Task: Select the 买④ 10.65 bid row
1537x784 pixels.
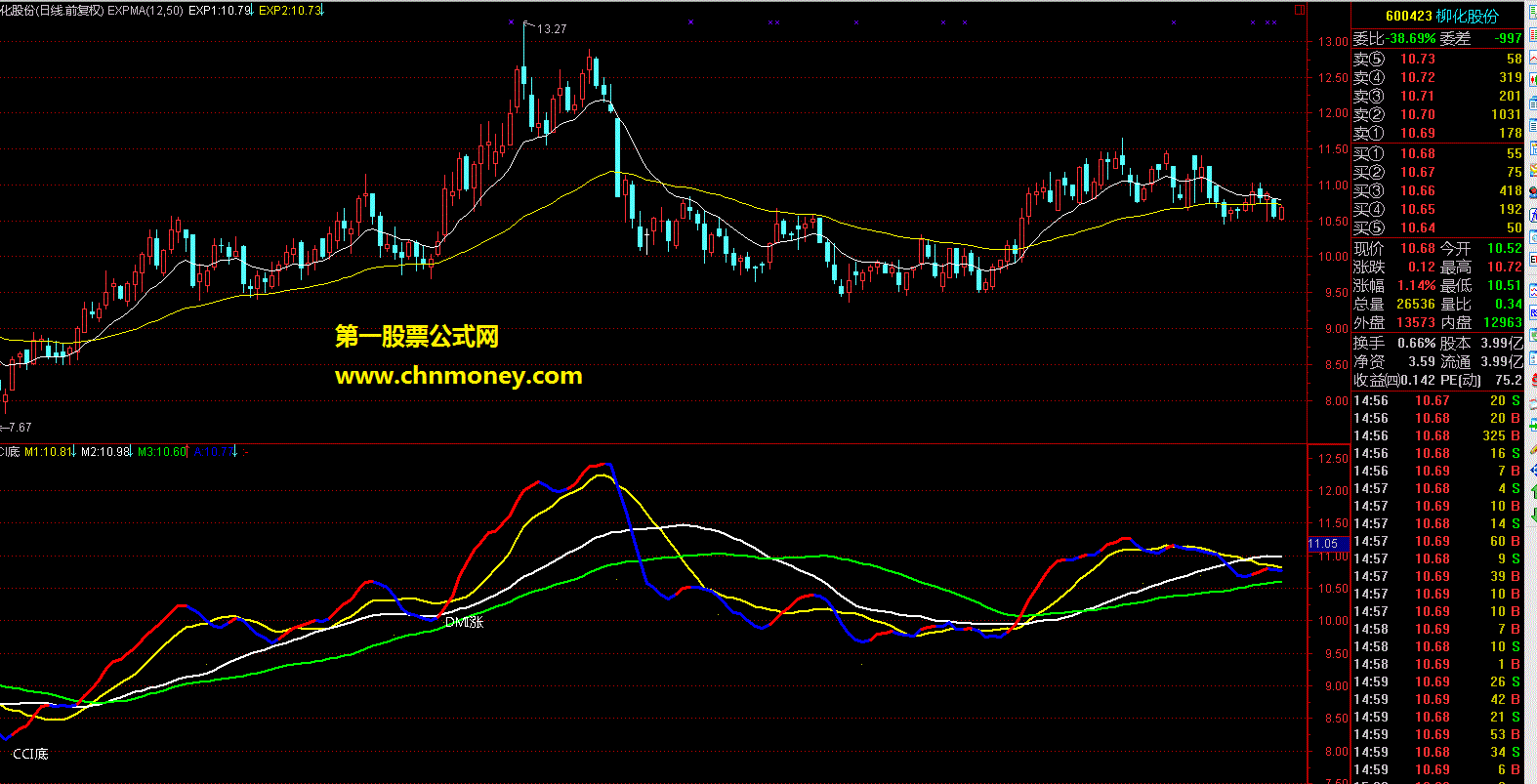Action: click(x=1437, y=209)
